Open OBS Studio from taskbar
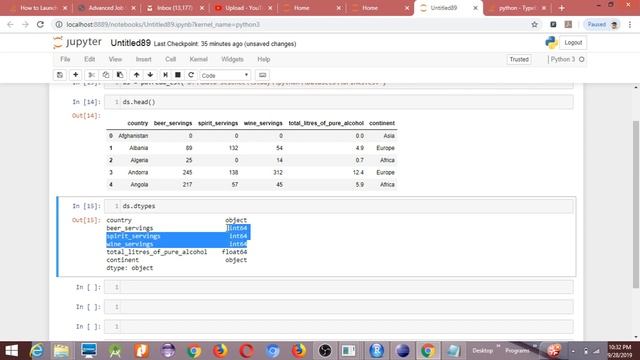Image resolution: width=640 pixels, height=360 pixels. click(x=325, y=351)
